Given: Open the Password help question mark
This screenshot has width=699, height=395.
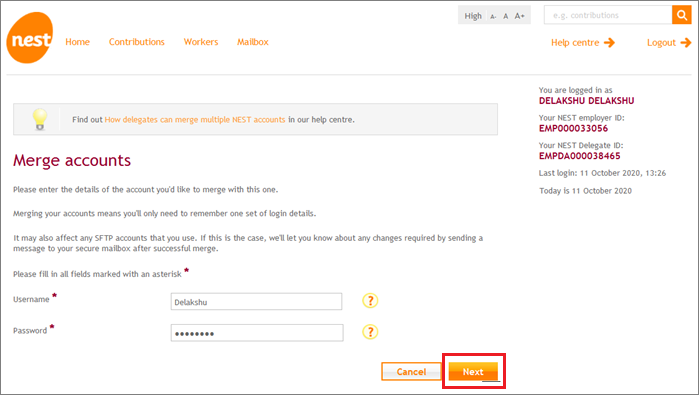Looking at the screenshot, I should [370, 332].
